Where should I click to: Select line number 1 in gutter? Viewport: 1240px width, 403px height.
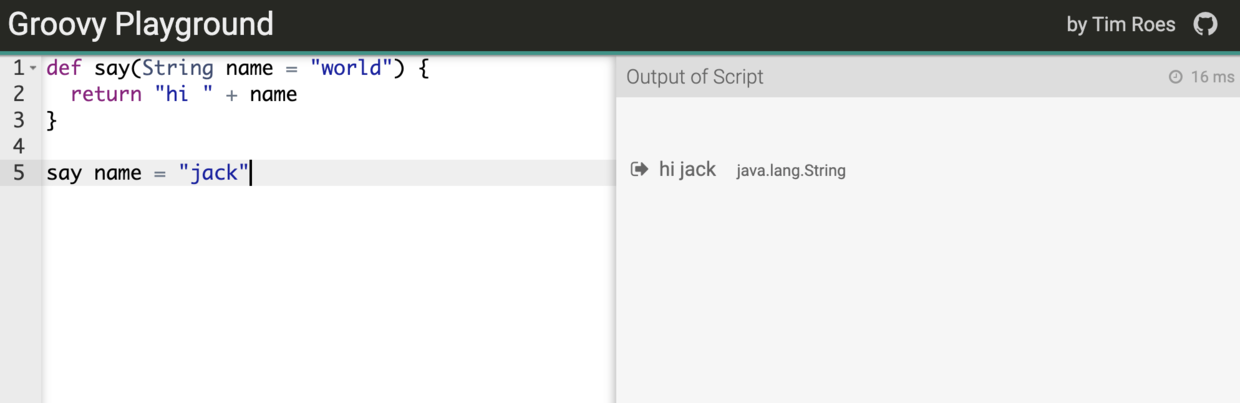[x=18, y=69]
